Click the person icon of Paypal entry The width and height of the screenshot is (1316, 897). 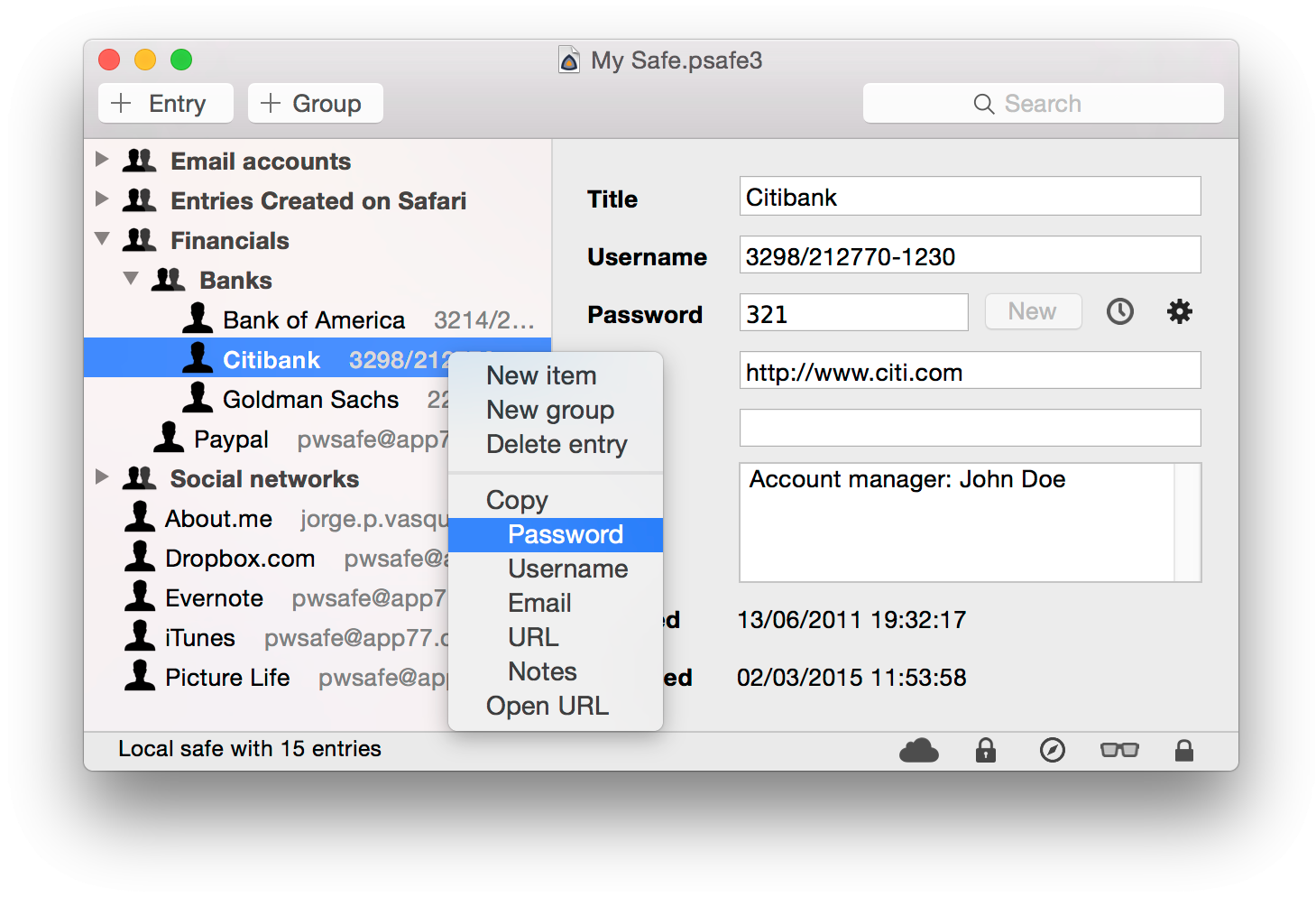point(169,437)
